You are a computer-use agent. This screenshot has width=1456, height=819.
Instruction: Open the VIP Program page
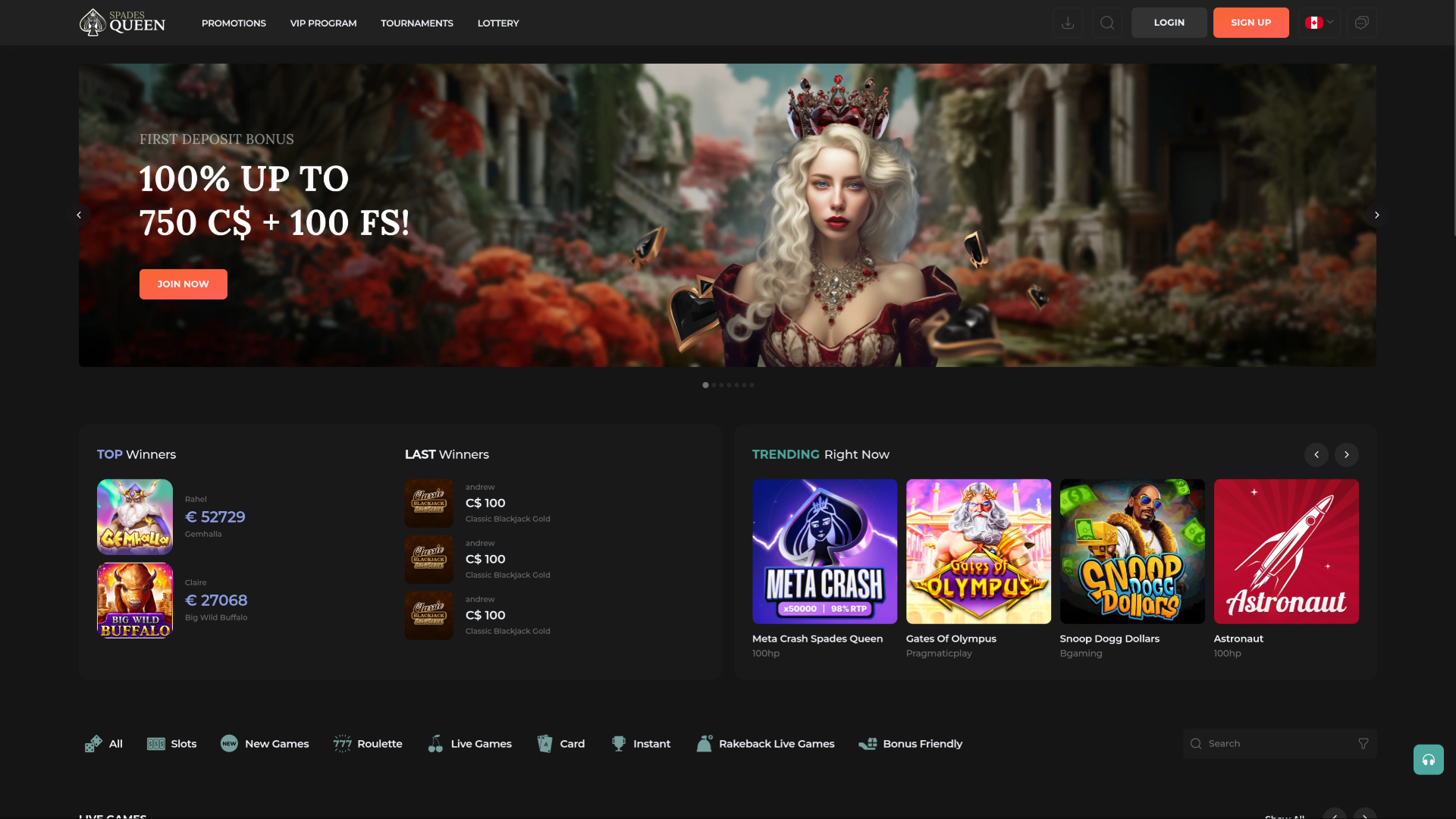tap(323, 24)
